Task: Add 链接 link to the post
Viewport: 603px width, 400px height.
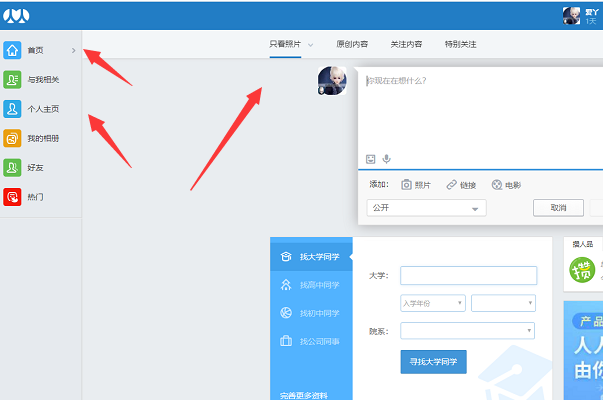Action: pos(461,185)
